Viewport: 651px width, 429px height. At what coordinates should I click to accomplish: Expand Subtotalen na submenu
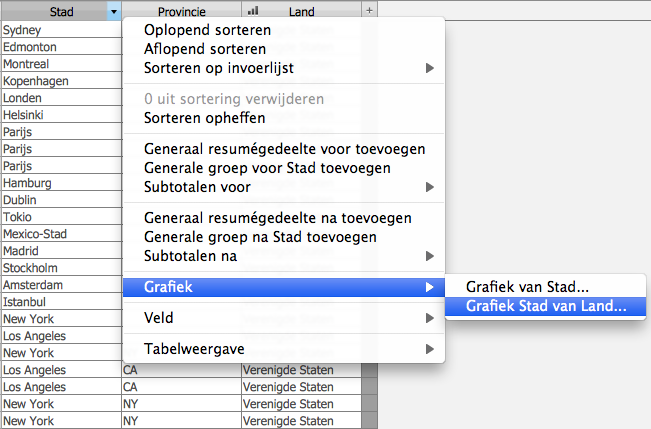pos(284,256)
